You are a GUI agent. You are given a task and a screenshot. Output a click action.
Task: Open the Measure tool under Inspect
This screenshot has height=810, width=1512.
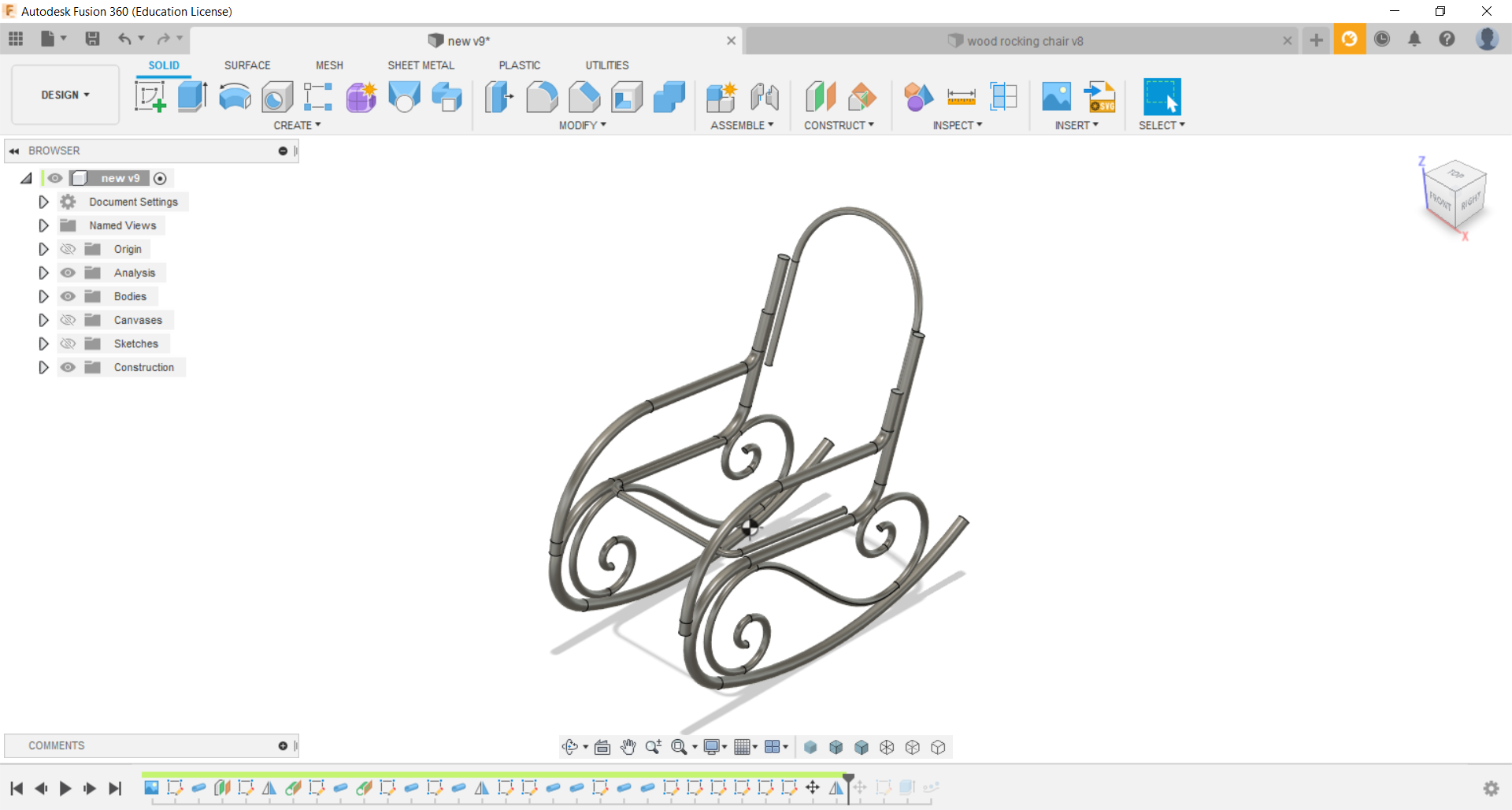coord(962,96)
